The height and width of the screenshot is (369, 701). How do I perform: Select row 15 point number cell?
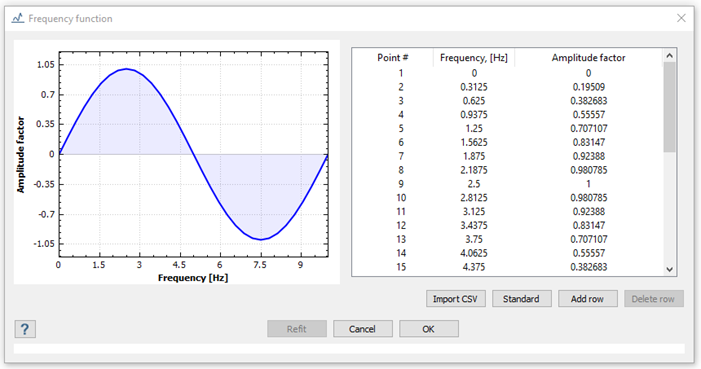(x=401, y=267)
